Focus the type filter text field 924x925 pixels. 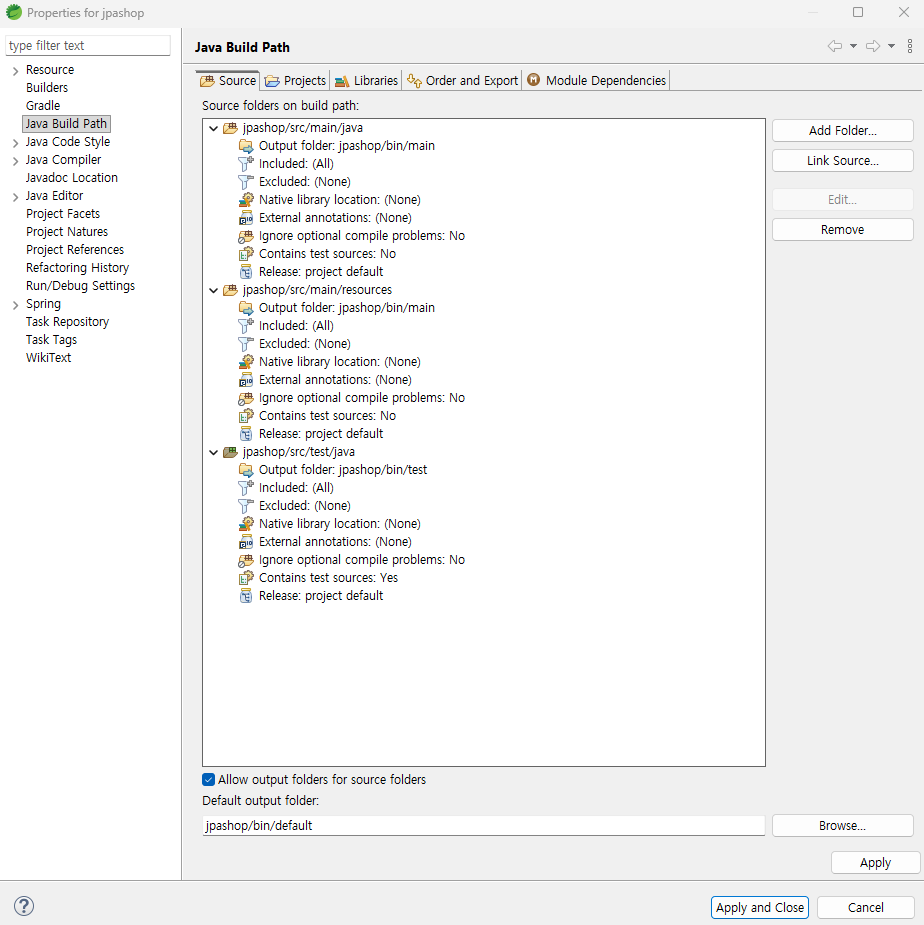[x=88, y=45]
